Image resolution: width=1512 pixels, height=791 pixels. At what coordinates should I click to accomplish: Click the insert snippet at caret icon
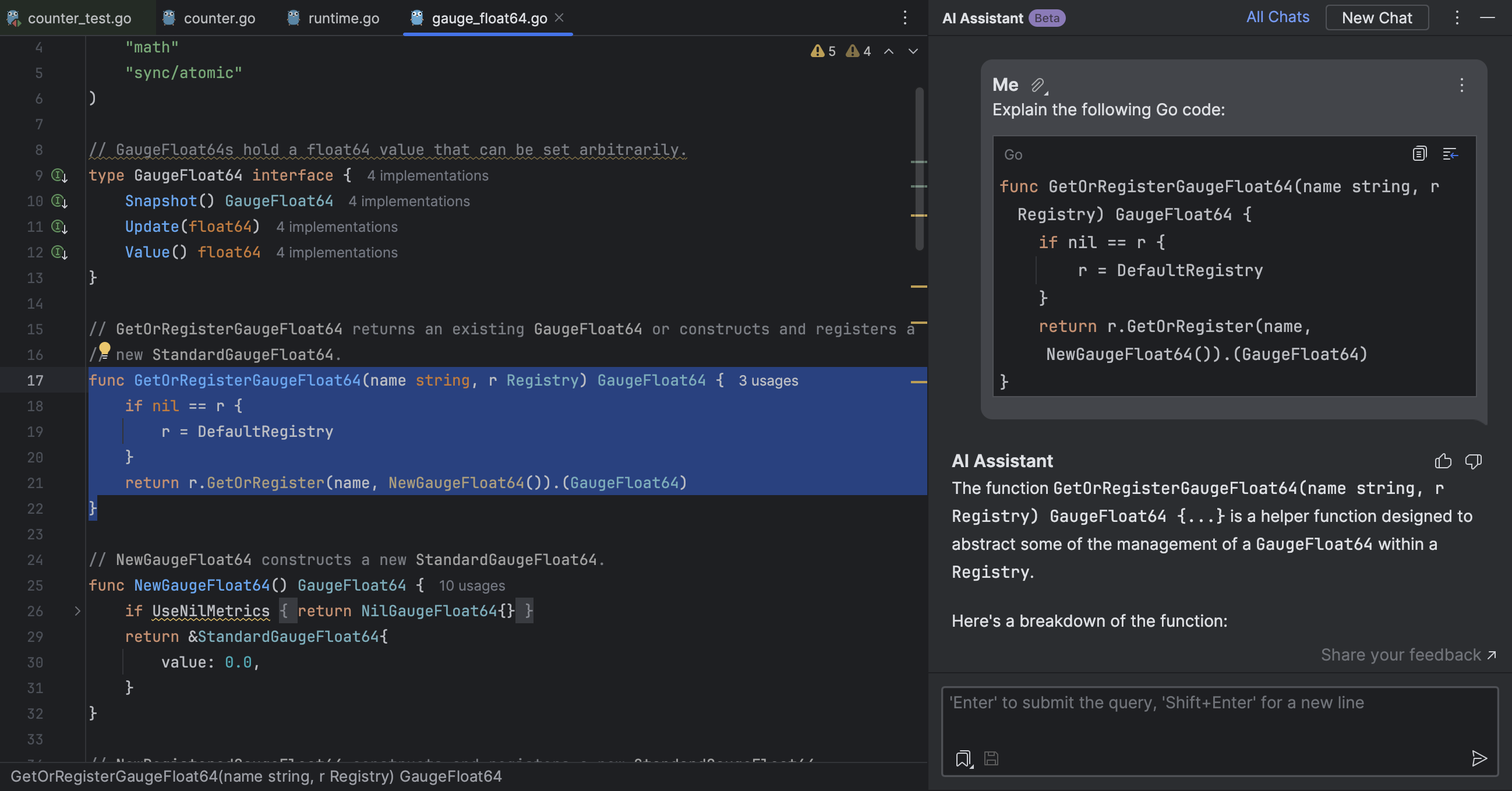click(x=1450, y=154)
